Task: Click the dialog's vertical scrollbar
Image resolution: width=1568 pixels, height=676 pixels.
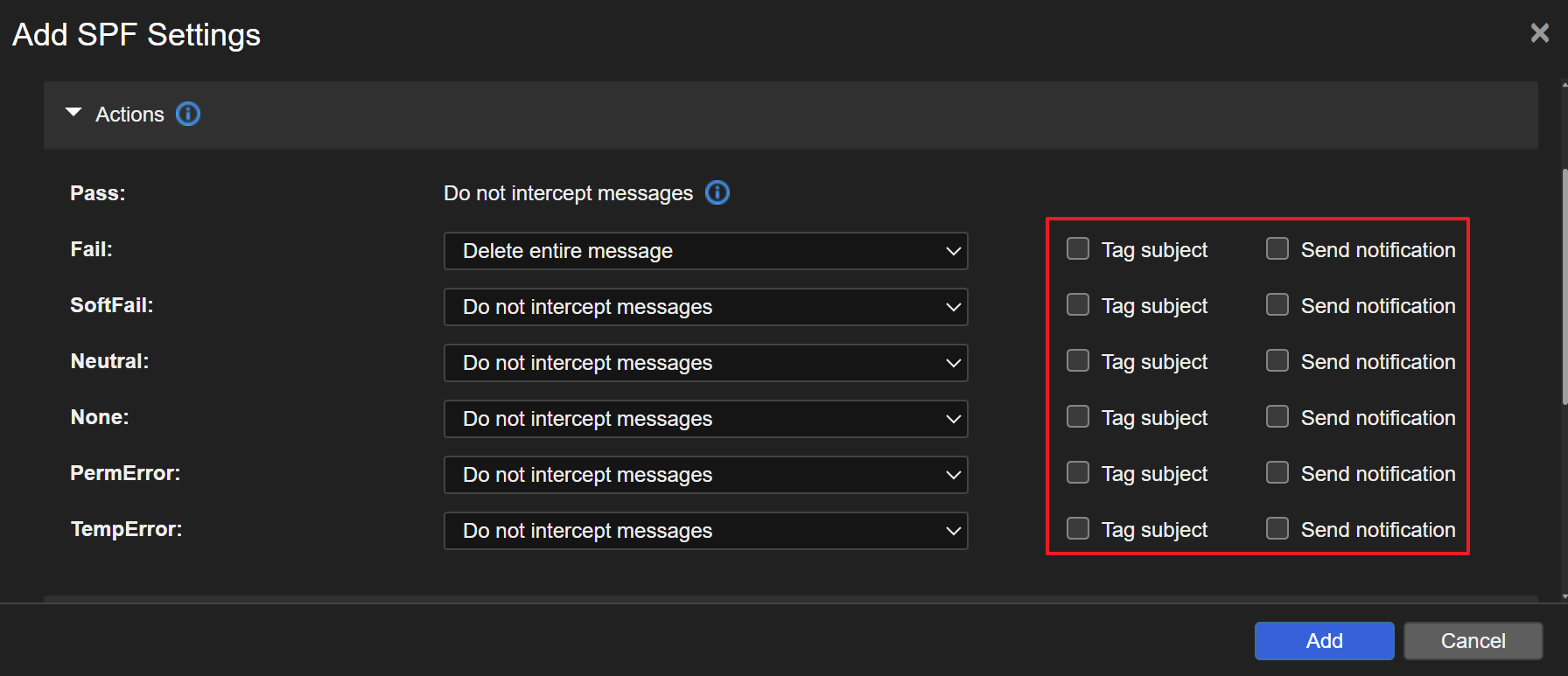Action: (x=1564, y=285)
